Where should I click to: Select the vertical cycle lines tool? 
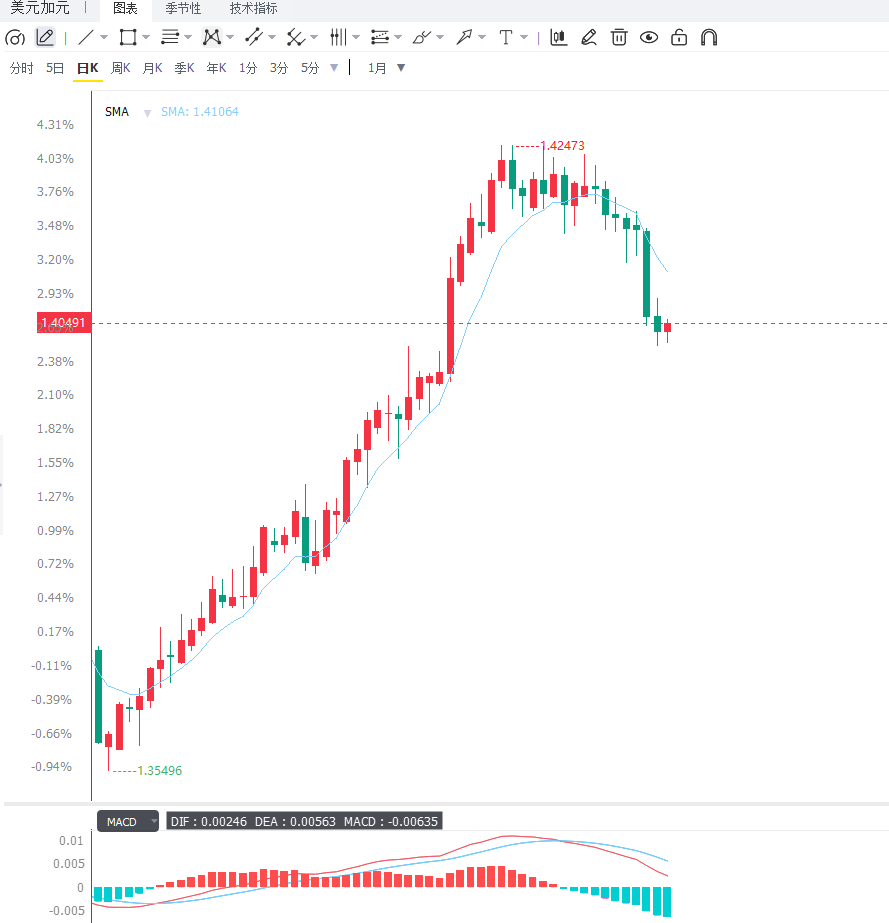point(338,38)
